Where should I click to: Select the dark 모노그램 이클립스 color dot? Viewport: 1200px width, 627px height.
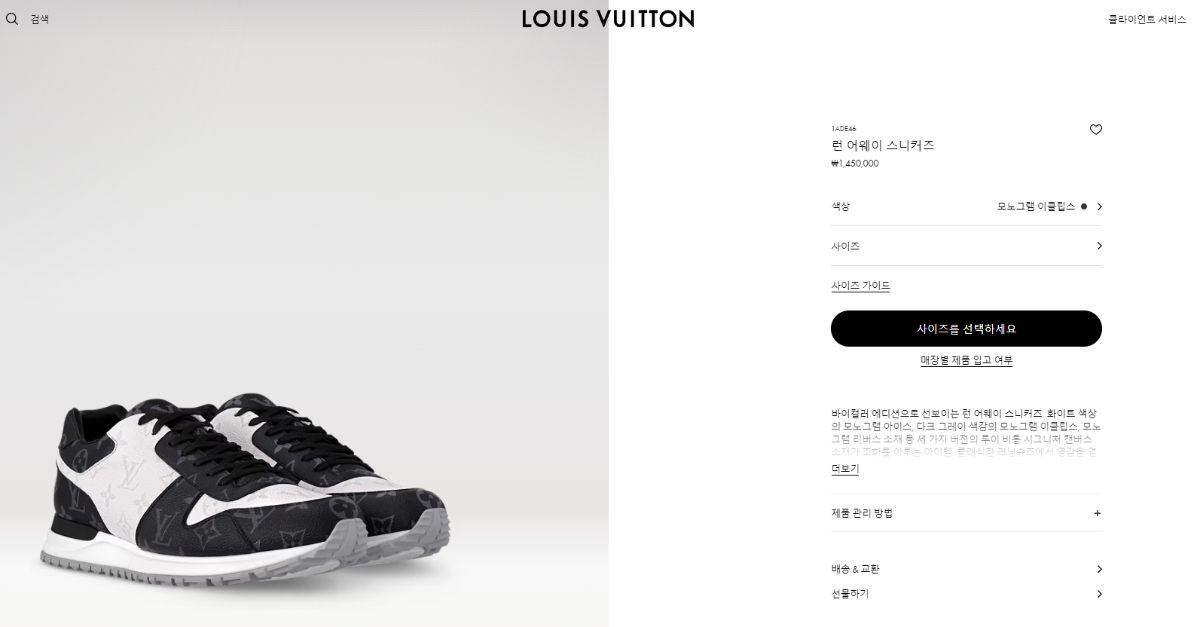[1084, 206]
